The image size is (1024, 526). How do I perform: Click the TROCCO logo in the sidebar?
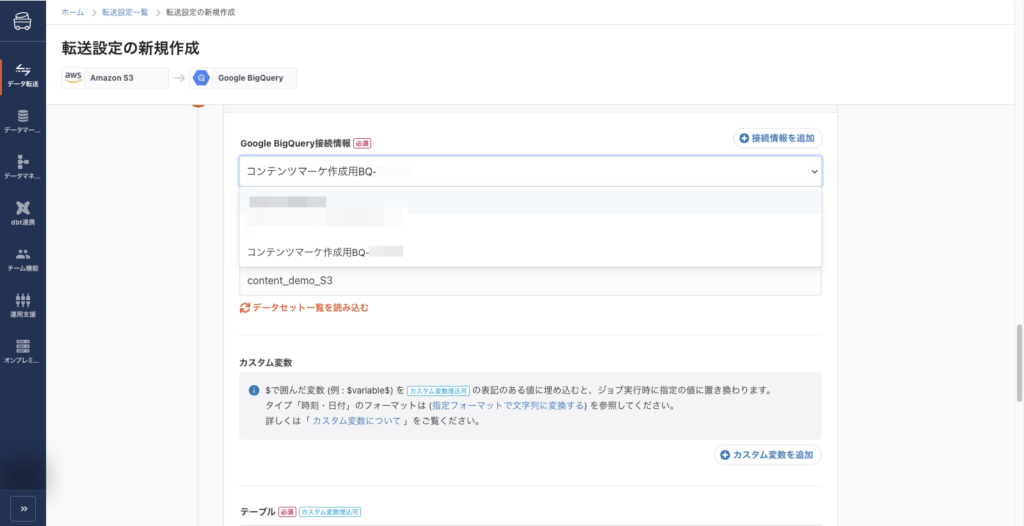click(22, 25)
